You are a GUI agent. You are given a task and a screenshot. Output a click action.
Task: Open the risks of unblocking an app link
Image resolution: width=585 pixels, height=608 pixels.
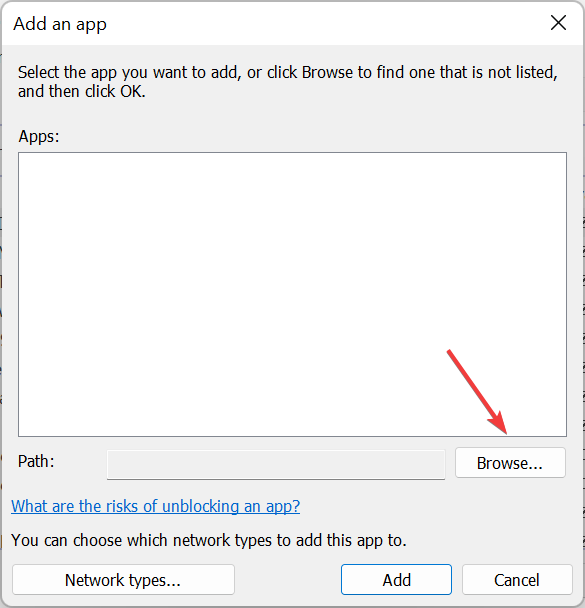tap(155, 506)
